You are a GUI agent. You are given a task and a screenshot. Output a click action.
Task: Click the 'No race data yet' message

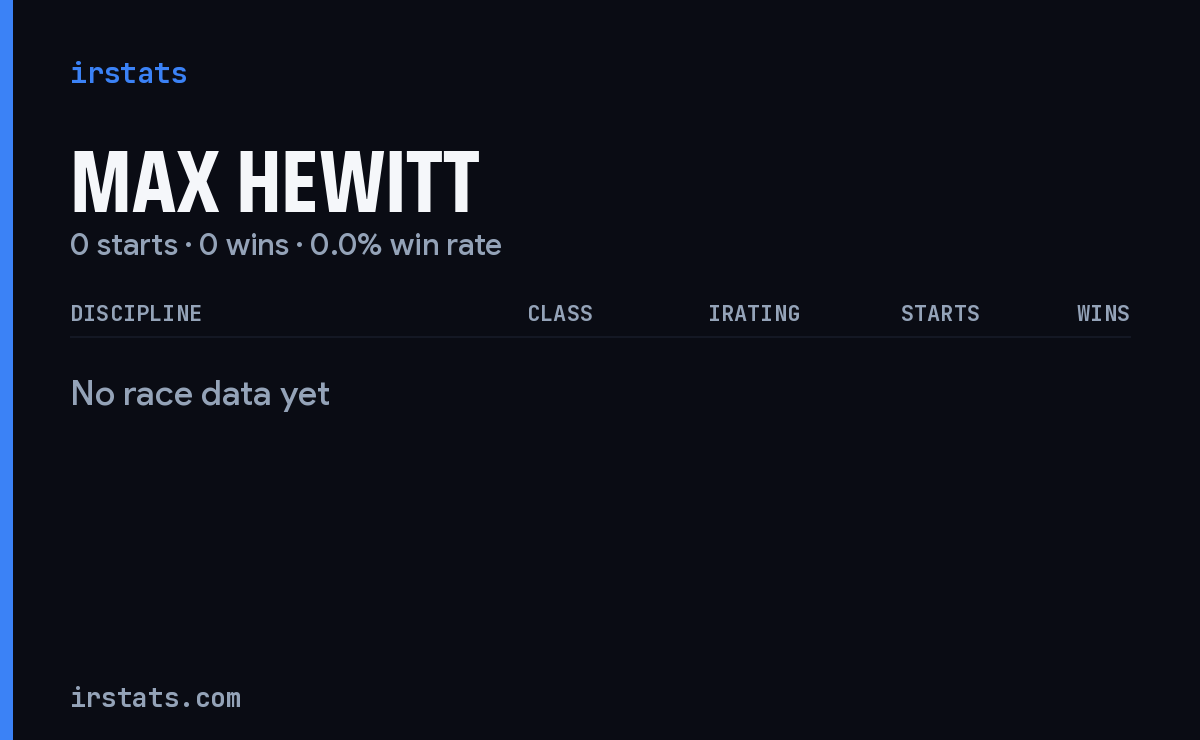click(200, 394)
